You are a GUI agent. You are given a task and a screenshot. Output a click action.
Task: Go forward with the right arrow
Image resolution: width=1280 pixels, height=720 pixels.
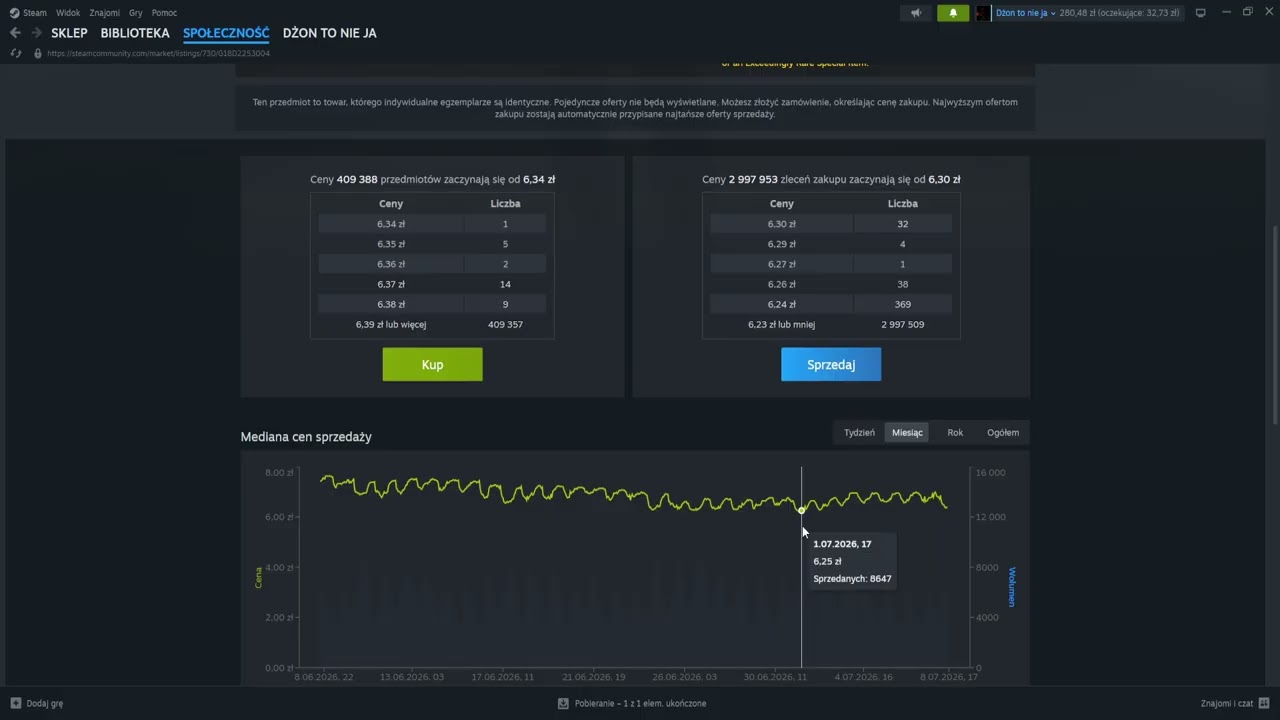36,33
